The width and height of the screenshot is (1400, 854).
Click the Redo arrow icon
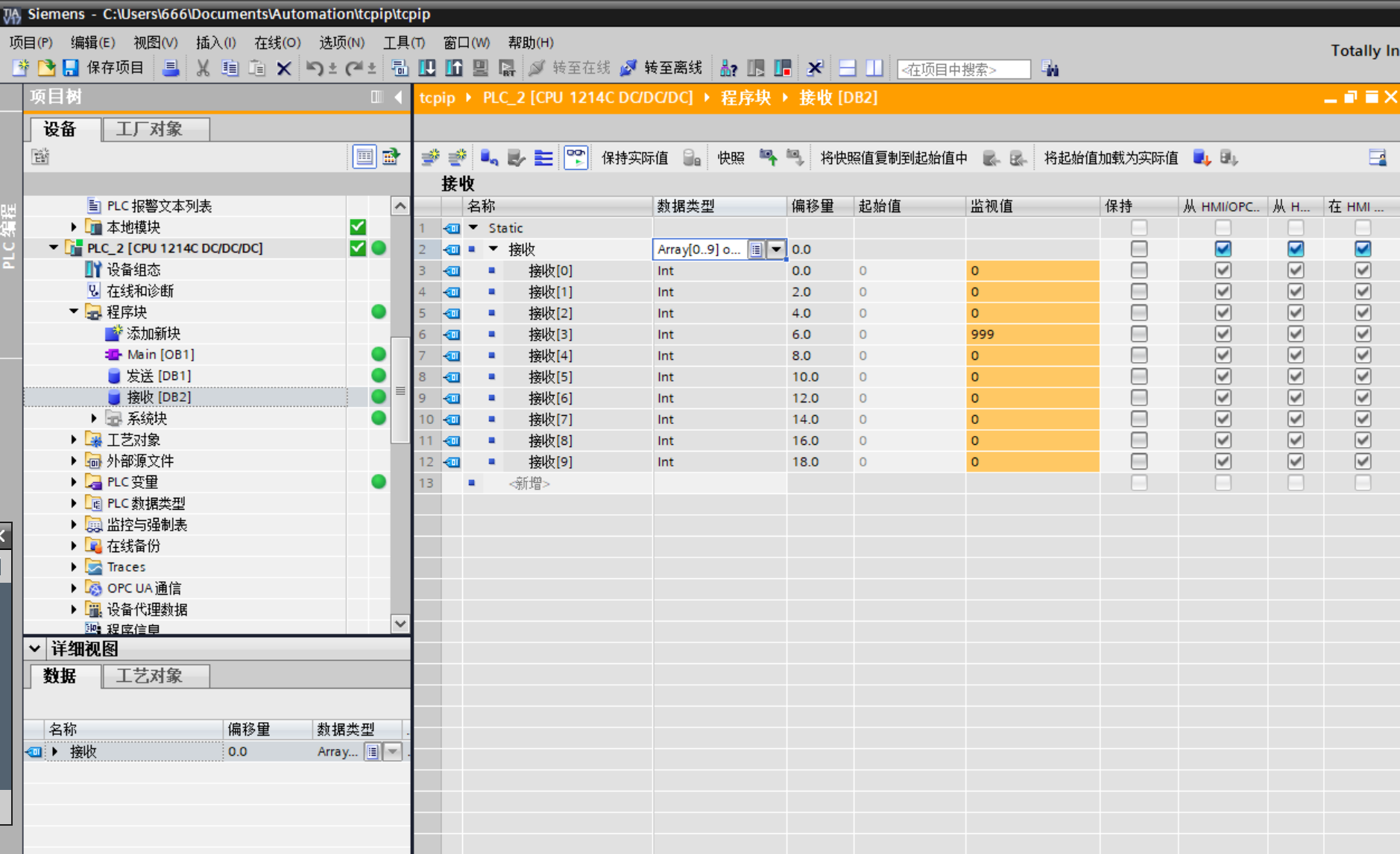[x=354, y=69]
